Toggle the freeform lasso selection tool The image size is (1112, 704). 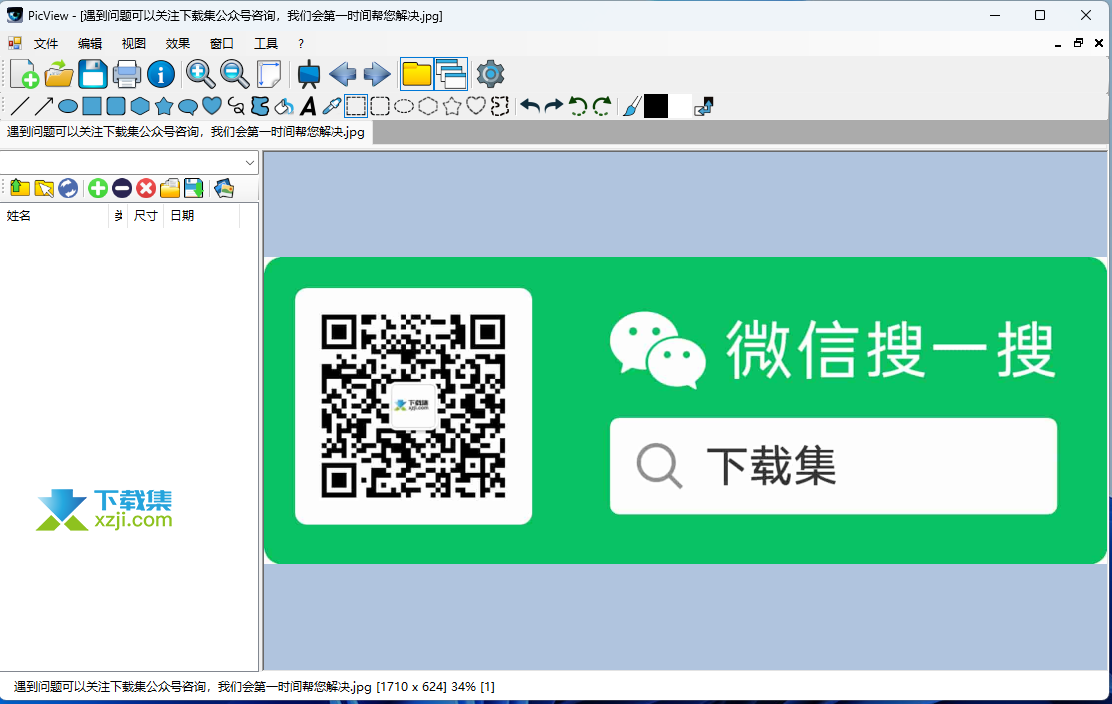[500, 106]
